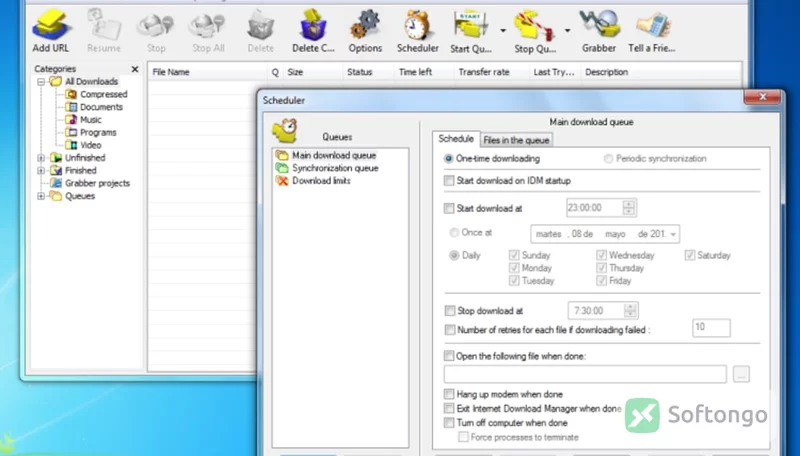The width and height of the screenshot is (800, 456).
Task: Enable Start download at checkbox
Action: tap(449, 208)
